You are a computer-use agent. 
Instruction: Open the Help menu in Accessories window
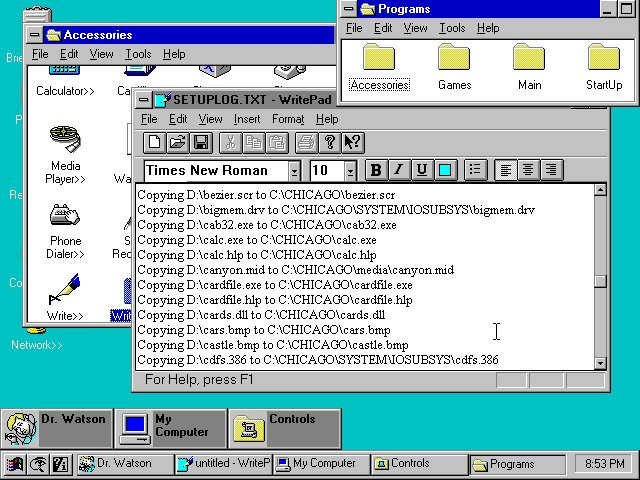174,54
